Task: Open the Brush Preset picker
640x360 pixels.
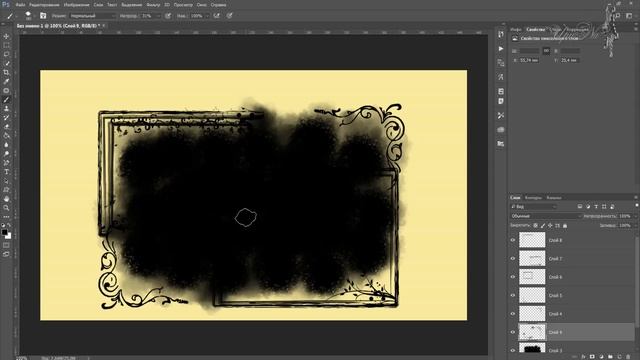Action: coord(28,16)
